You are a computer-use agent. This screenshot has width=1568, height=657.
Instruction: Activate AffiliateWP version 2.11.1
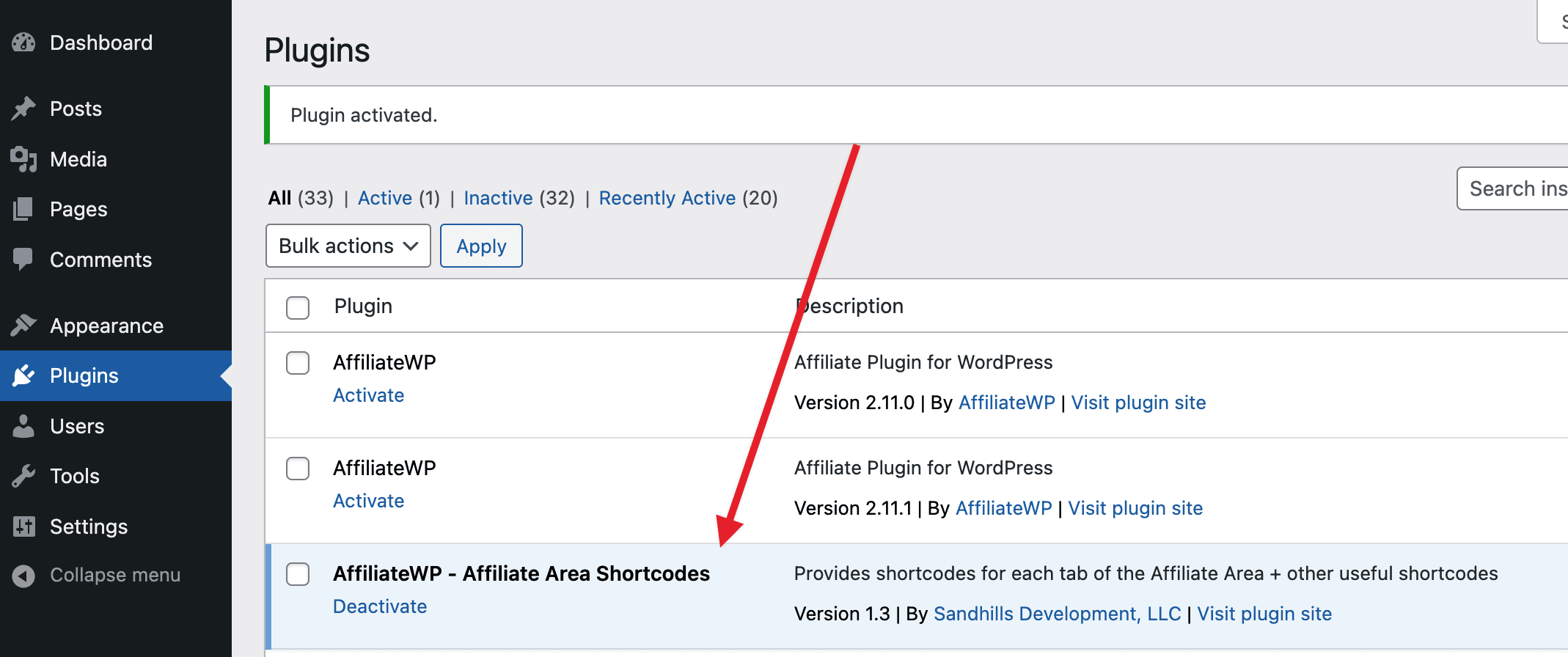[368, 501]
